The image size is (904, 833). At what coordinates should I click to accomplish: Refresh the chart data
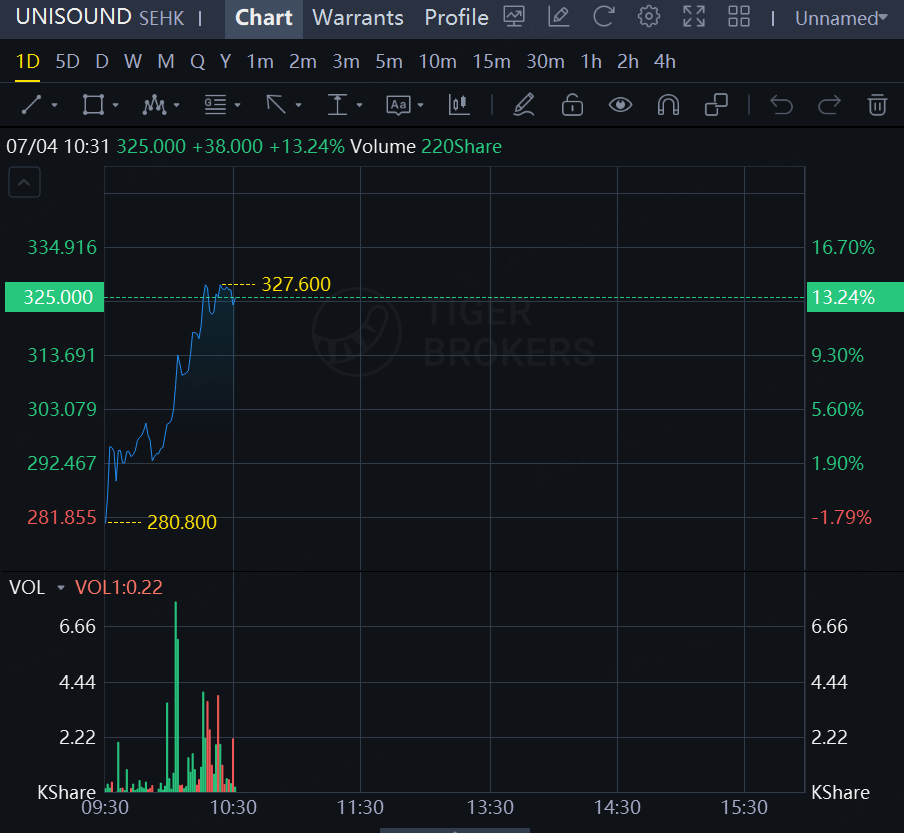click(603, 17)
